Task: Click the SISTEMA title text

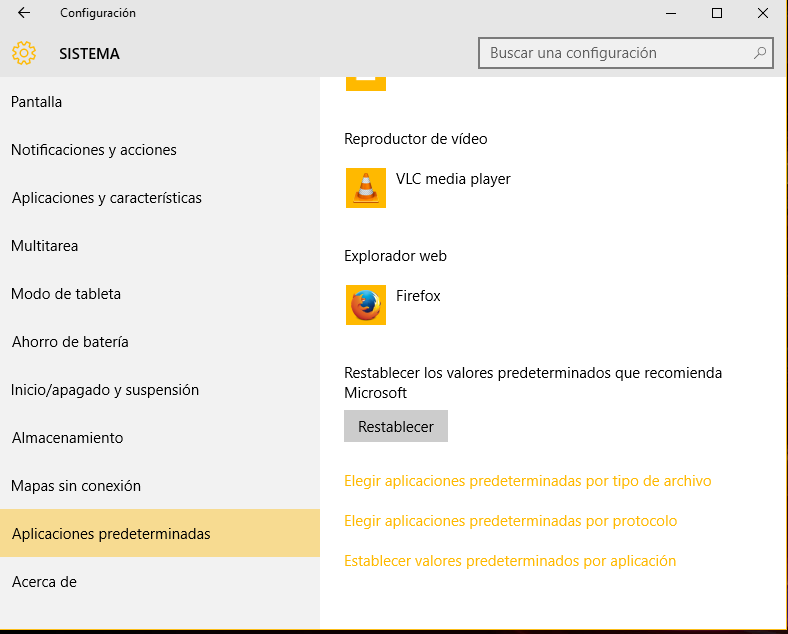Action: click(x=89, y=54)
